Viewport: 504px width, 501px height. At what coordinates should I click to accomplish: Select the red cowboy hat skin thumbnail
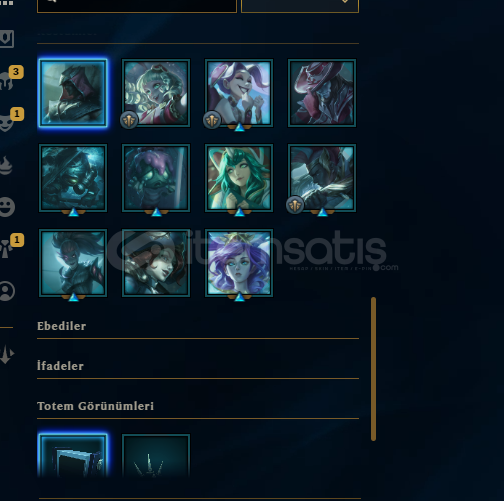322,93
